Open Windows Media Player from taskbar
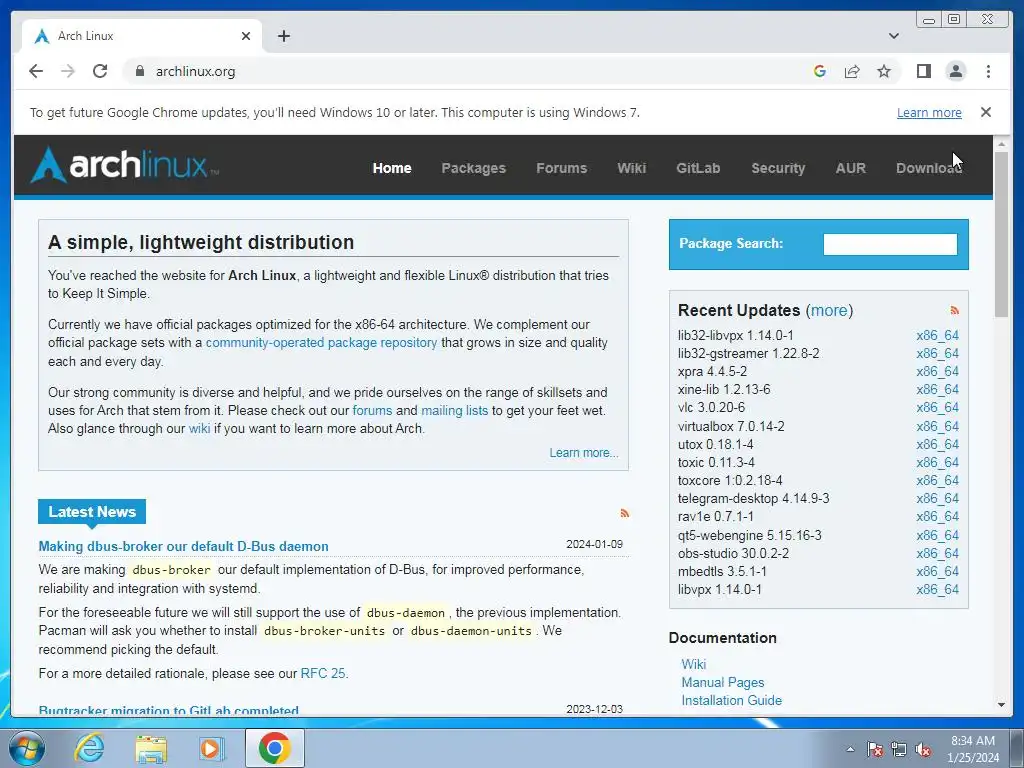Screen dimensions: 1024x768 tap(212, 748)
